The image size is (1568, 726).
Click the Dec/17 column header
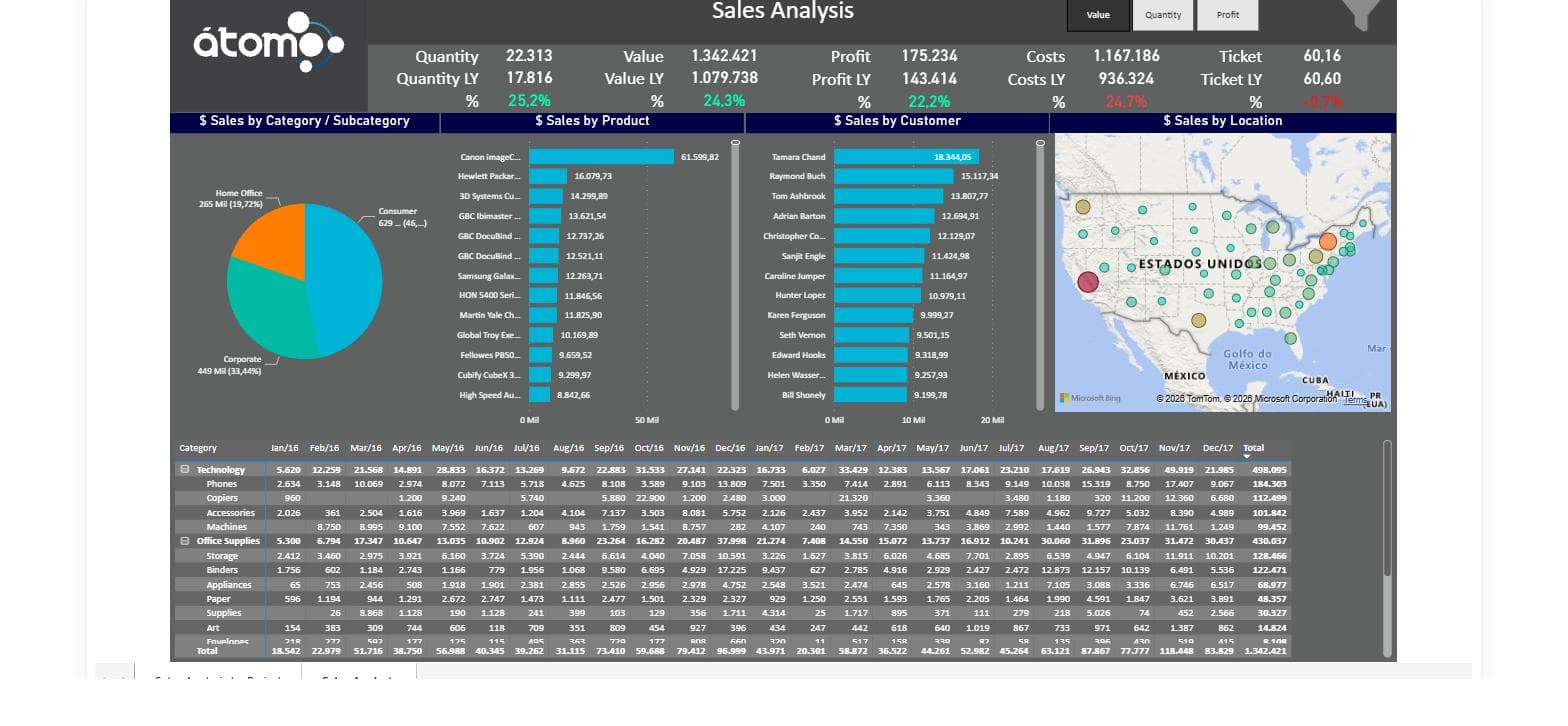point(1218,448)
